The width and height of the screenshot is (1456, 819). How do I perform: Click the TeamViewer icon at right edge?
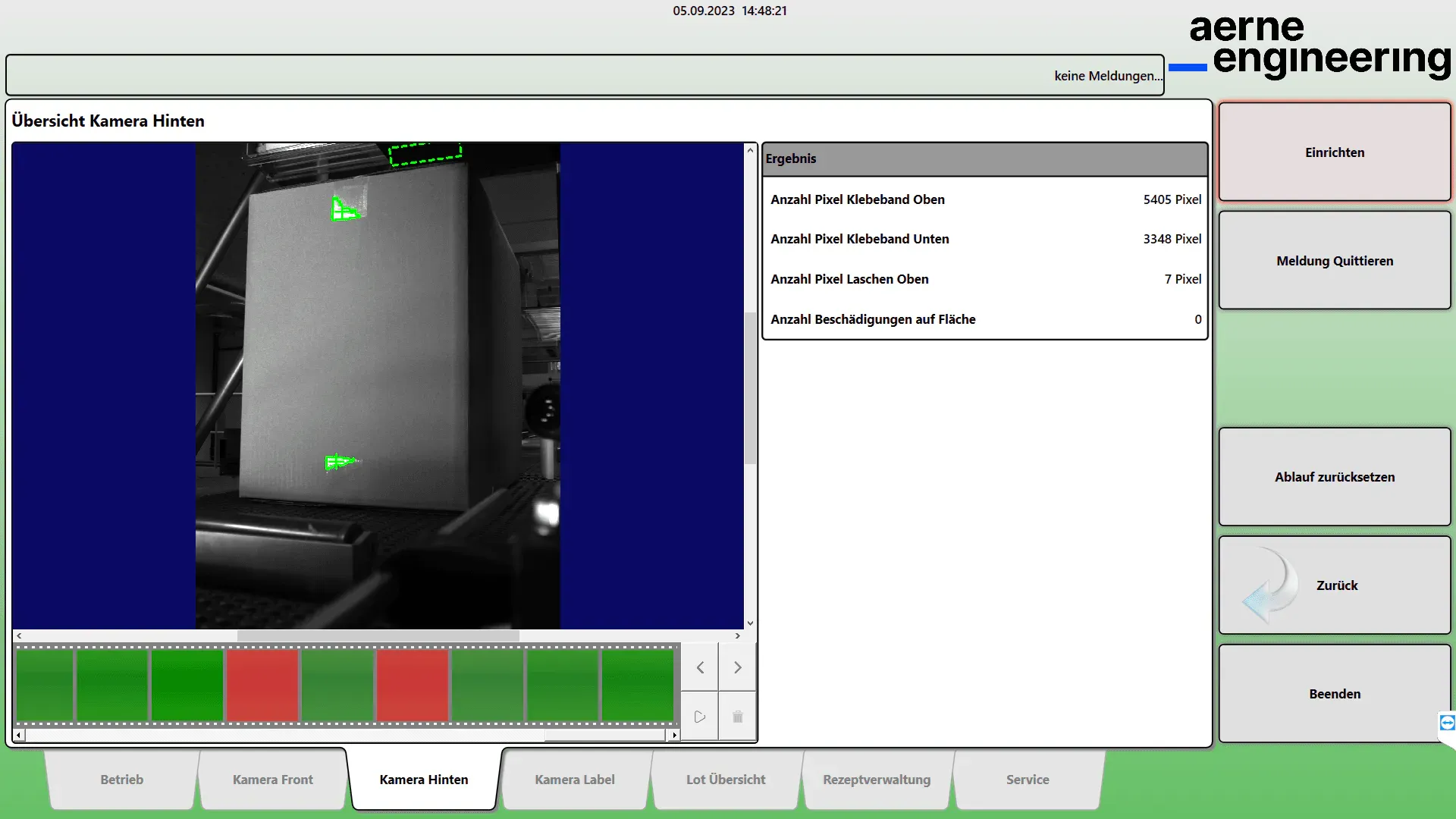[1447, 723]
